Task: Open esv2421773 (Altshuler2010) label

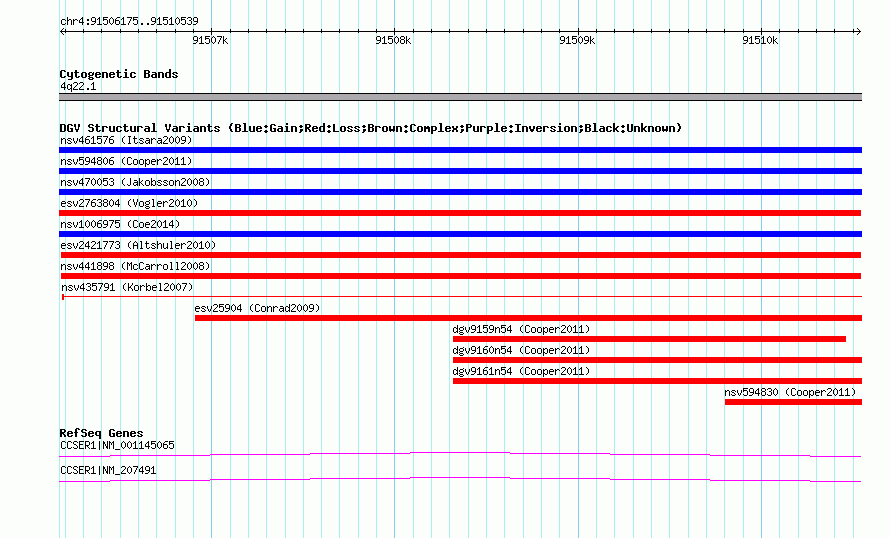Action: 138,245
